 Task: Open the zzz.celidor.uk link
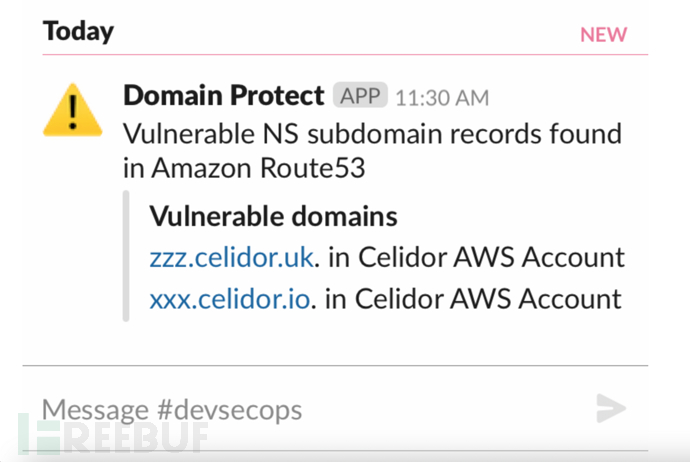pyautogui.click(x=230, y=257)
